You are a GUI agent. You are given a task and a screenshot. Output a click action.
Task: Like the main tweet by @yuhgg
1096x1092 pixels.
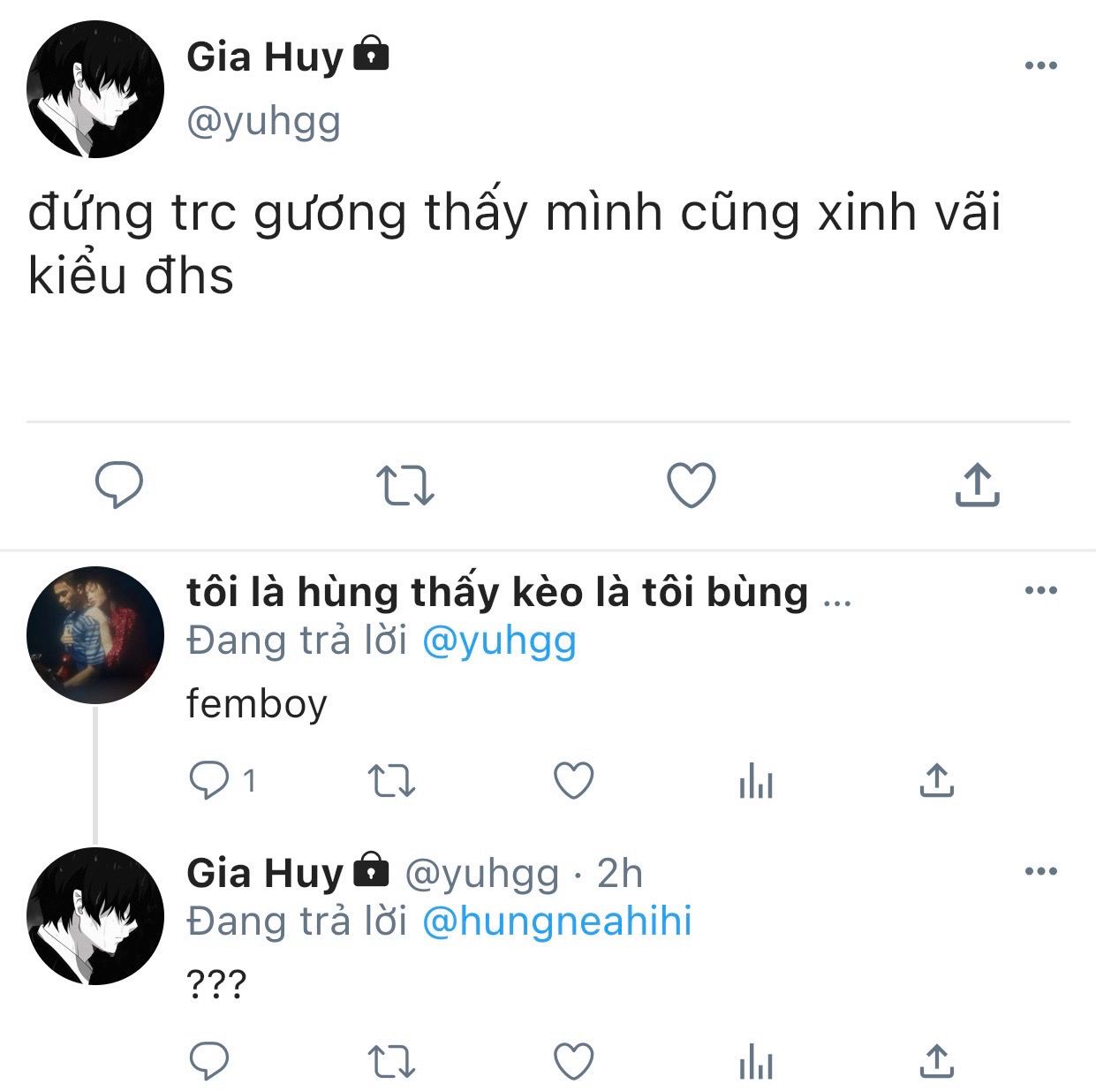(x=691, y=485)
